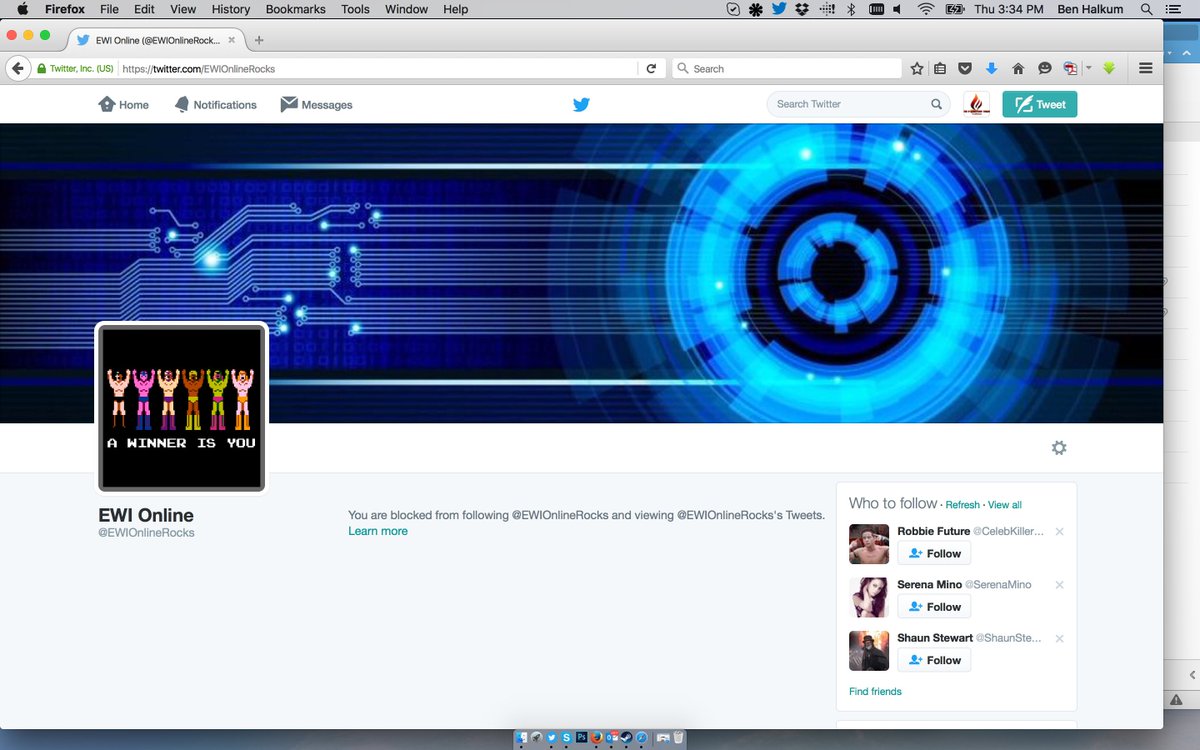Open the Learn more link

pyautogui.click(x=378, y=531)
